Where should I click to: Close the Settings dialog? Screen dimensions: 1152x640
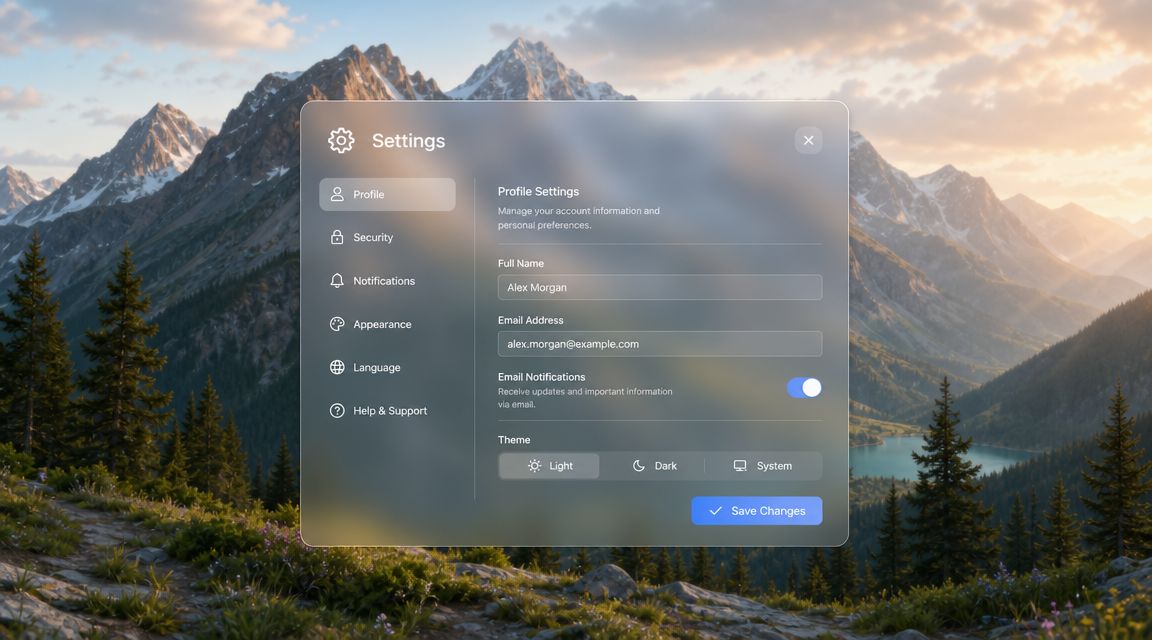click(808, 140)
